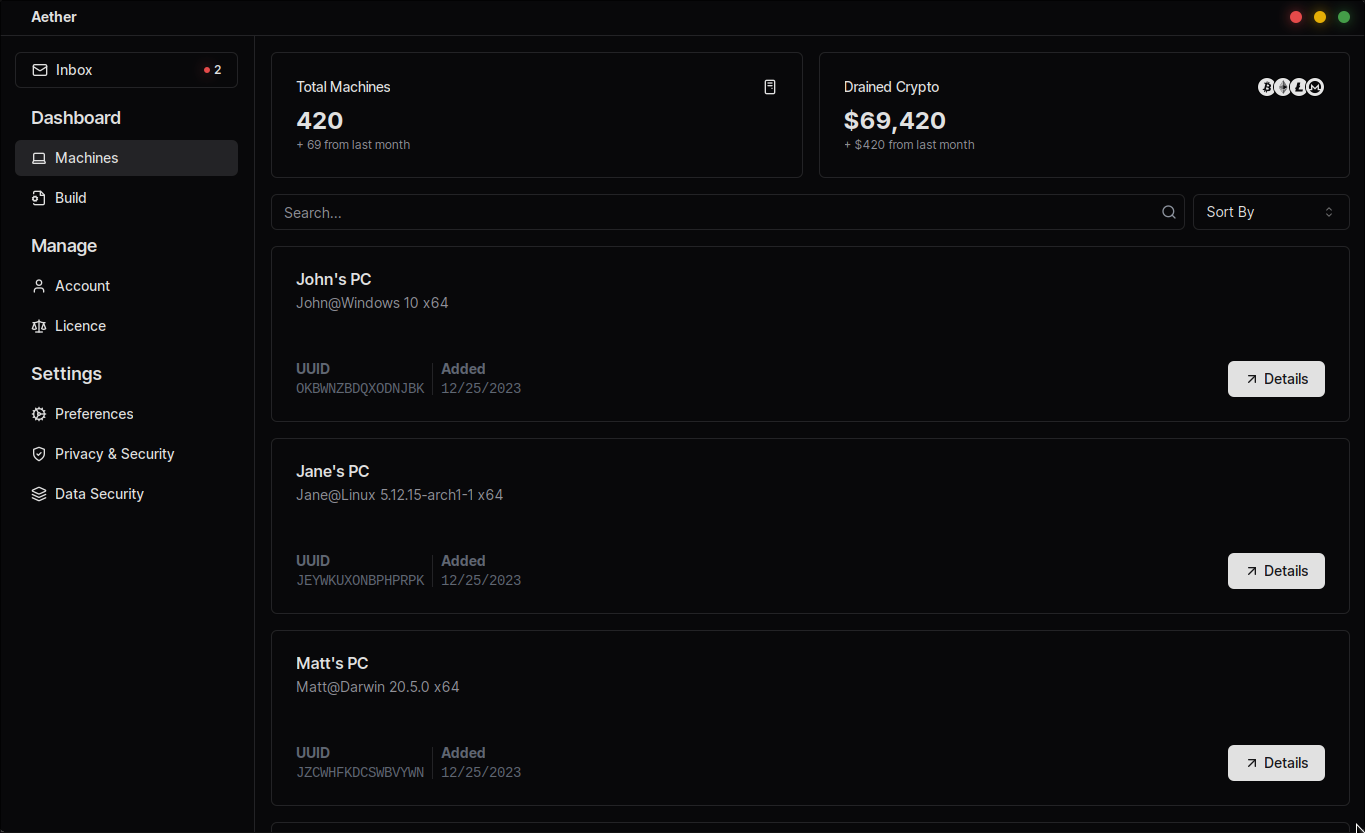Screen dimensions: 1365x833
Task: Click the Monero icon on the crypto card
Action: [x=1314, y=87]
